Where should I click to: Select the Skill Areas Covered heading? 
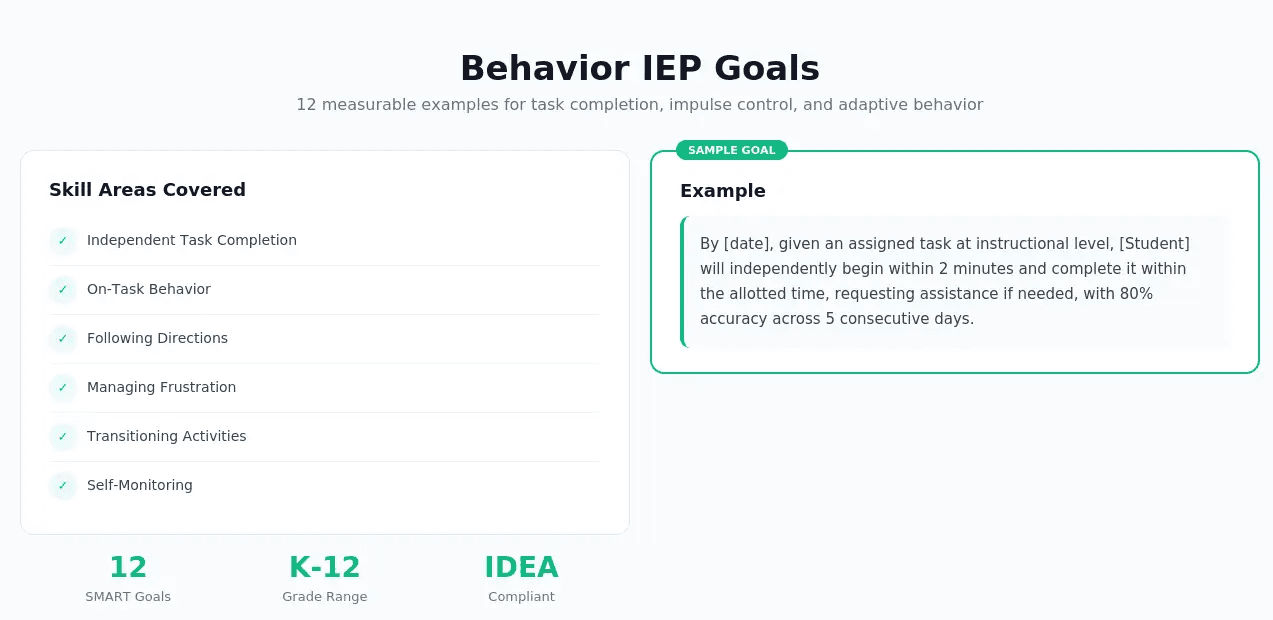coord(147,189)
